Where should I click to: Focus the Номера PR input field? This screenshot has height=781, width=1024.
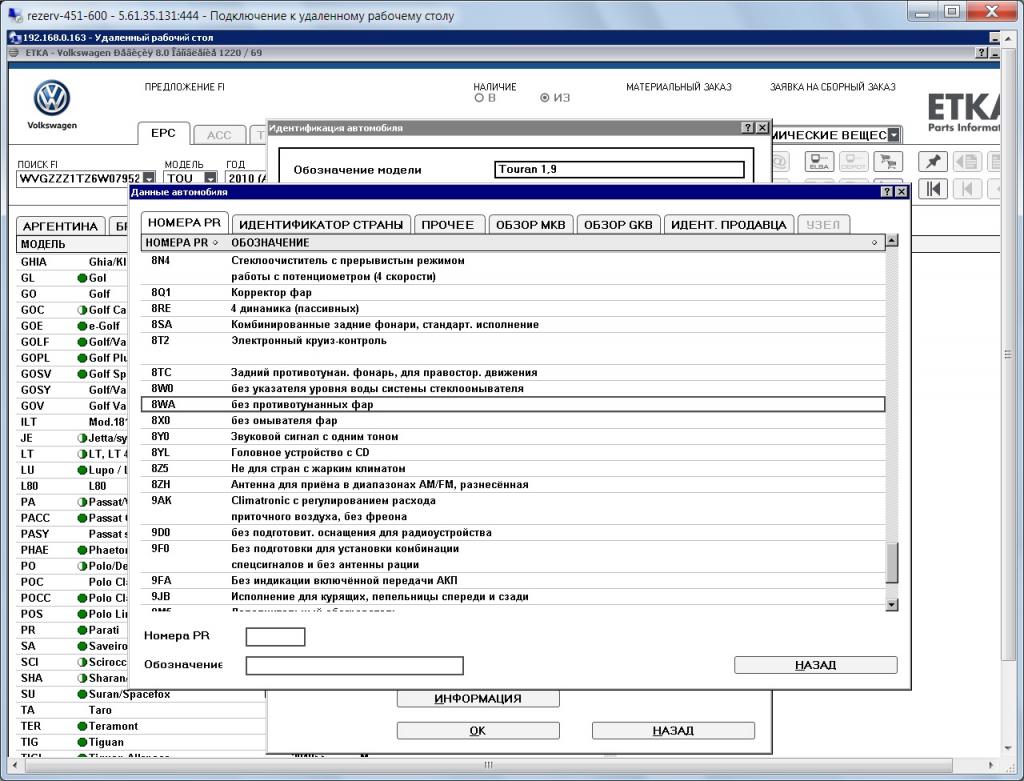[276, 637]
